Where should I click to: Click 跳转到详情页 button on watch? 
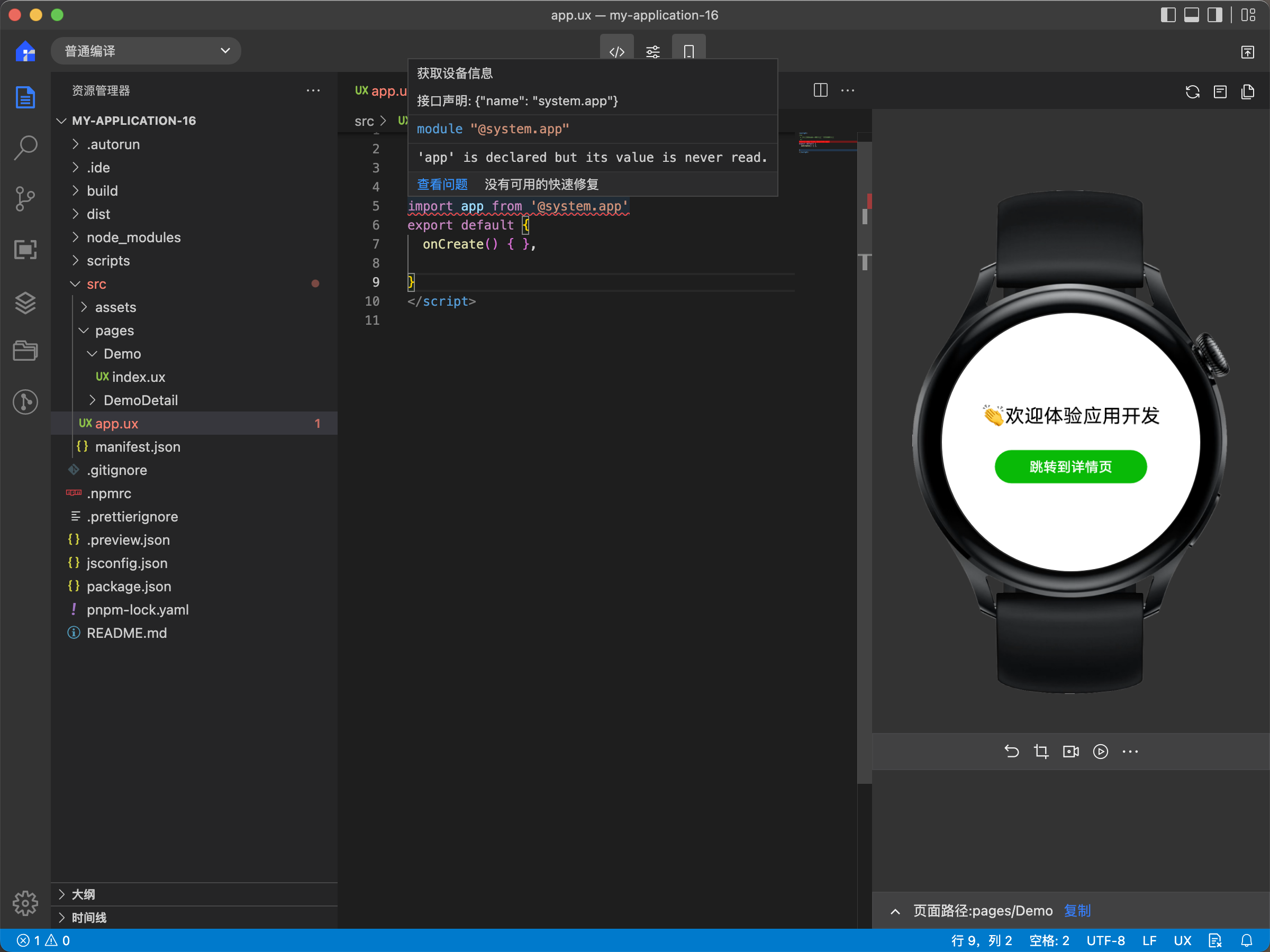1070,466
